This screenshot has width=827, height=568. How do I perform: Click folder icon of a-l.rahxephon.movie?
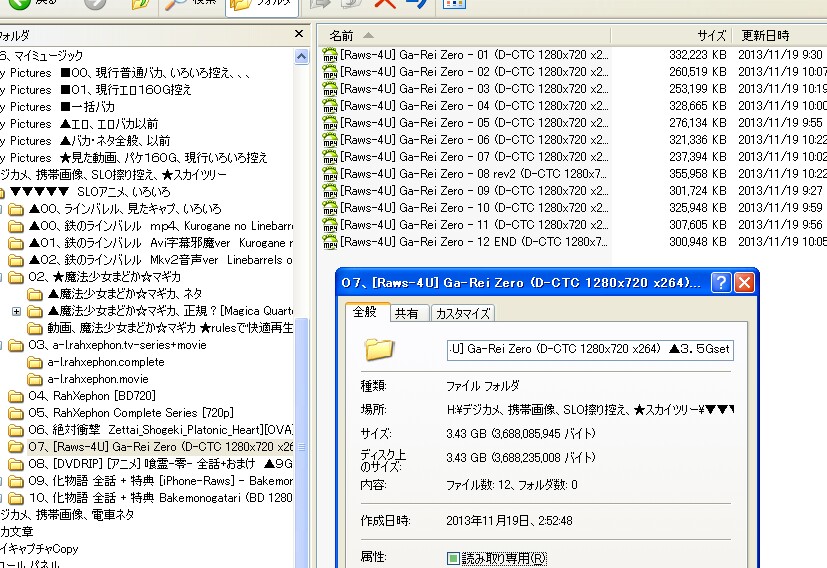(35, 379)
